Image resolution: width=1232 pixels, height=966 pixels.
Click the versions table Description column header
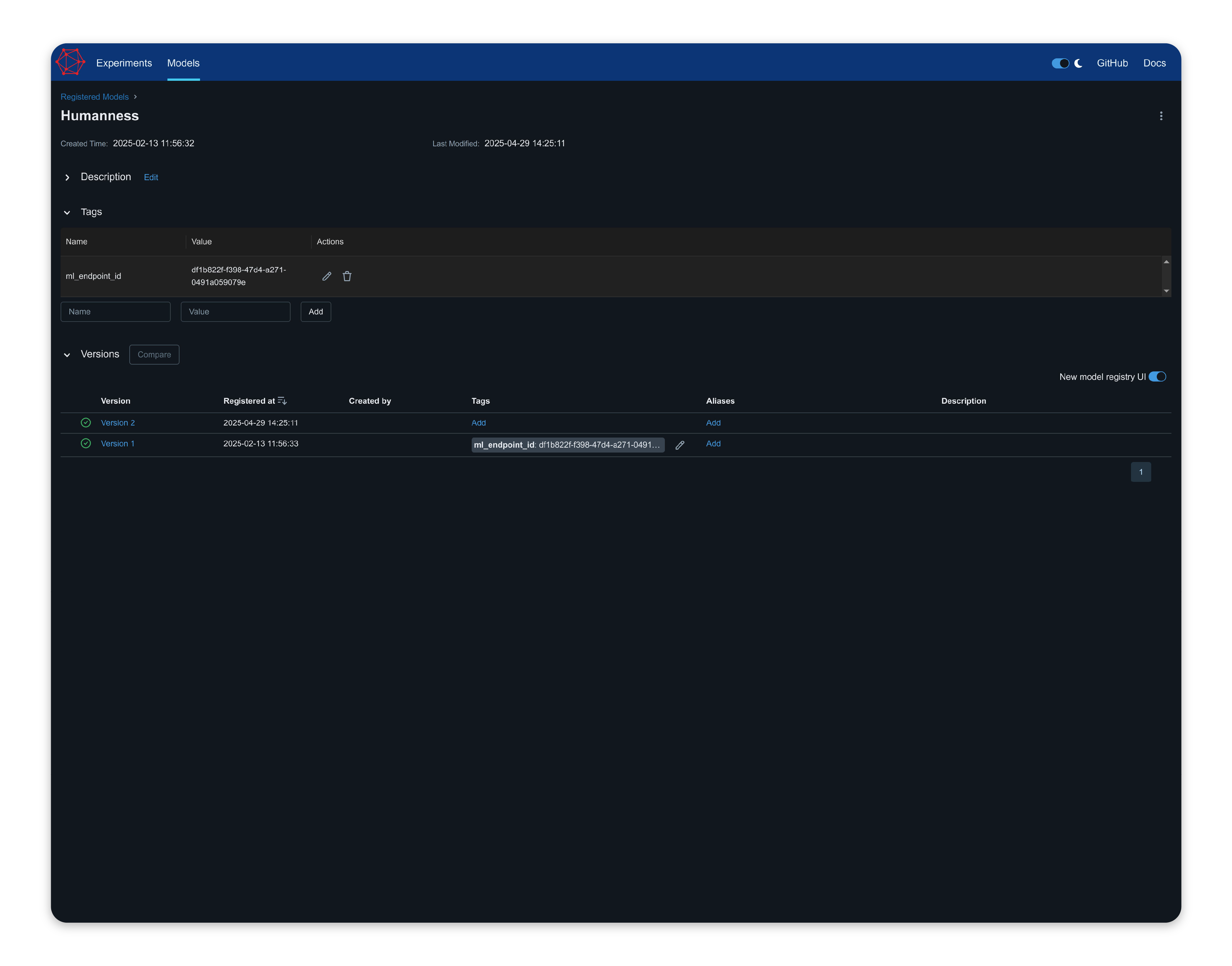964,400
